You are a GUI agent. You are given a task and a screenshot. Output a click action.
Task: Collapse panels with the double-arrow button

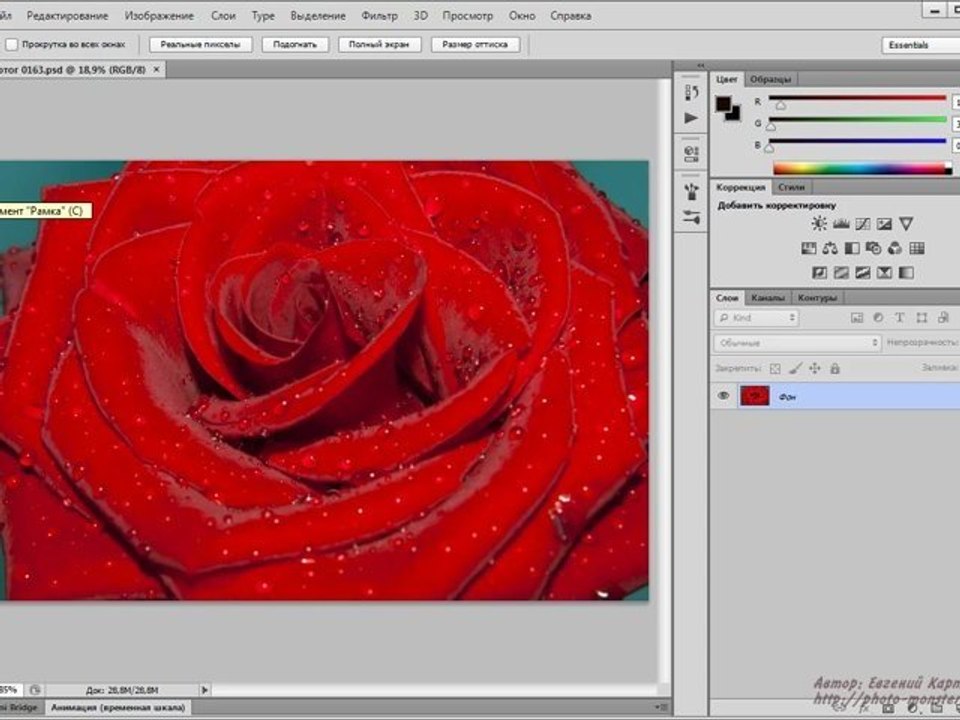click(x=700, y=66)
